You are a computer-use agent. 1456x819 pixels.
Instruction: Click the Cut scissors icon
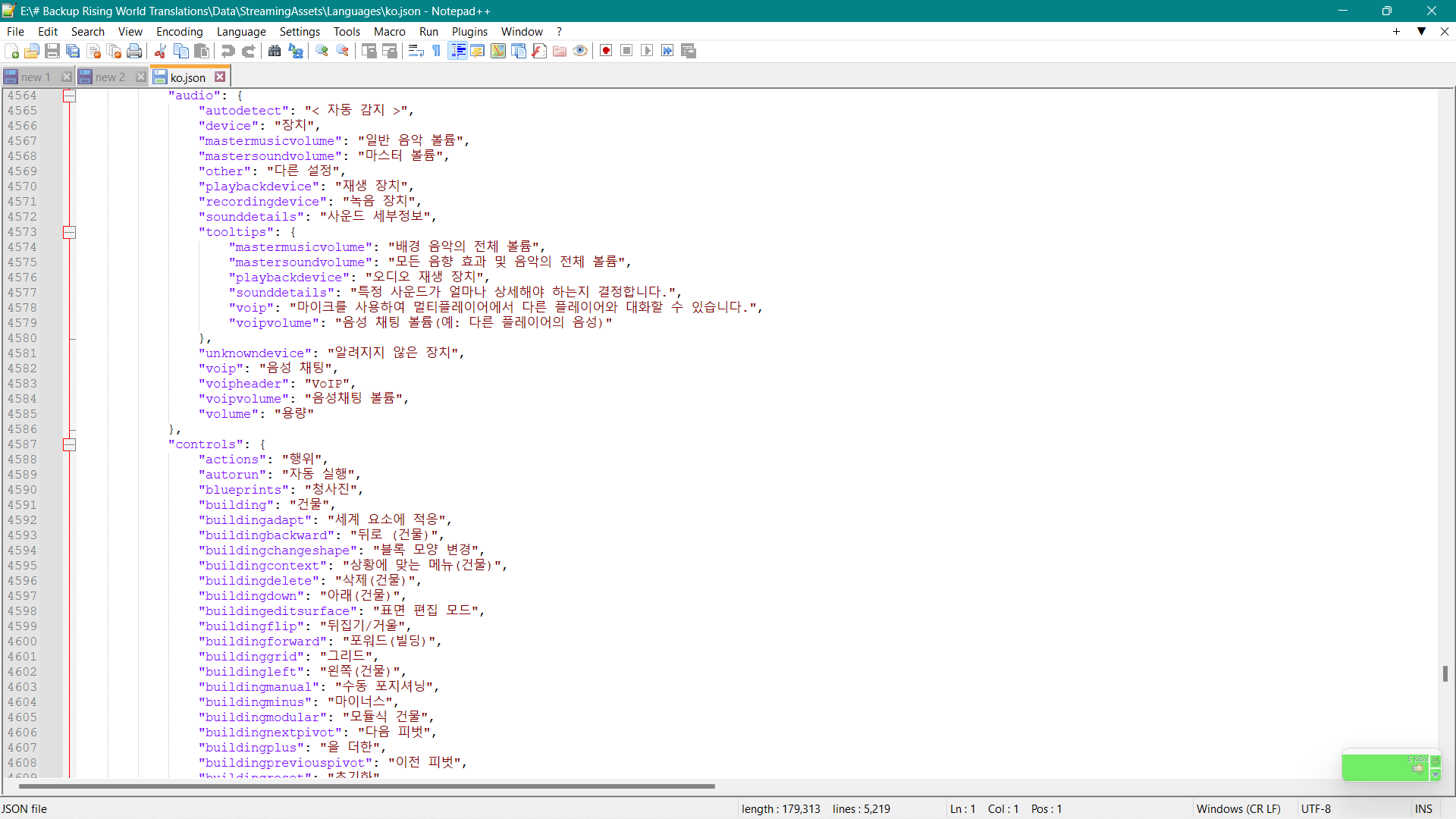coord(160,51)
